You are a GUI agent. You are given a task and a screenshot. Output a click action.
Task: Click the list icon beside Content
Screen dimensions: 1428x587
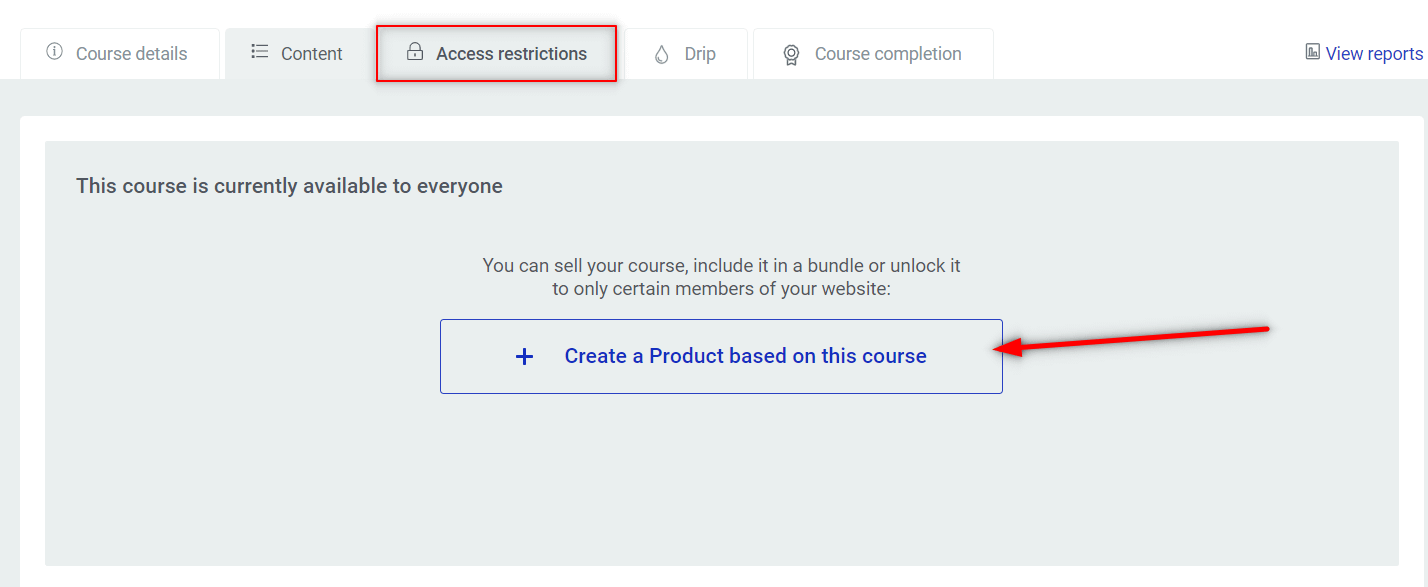coord(260,52)
